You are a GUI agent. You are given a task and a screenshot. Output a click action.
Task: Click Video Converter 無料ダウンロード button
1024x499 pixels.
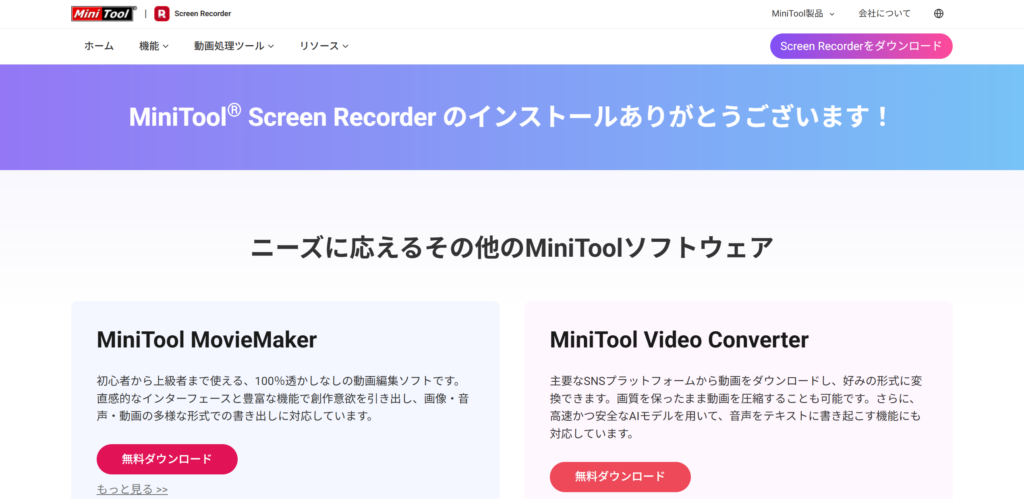tap(620, 477)
